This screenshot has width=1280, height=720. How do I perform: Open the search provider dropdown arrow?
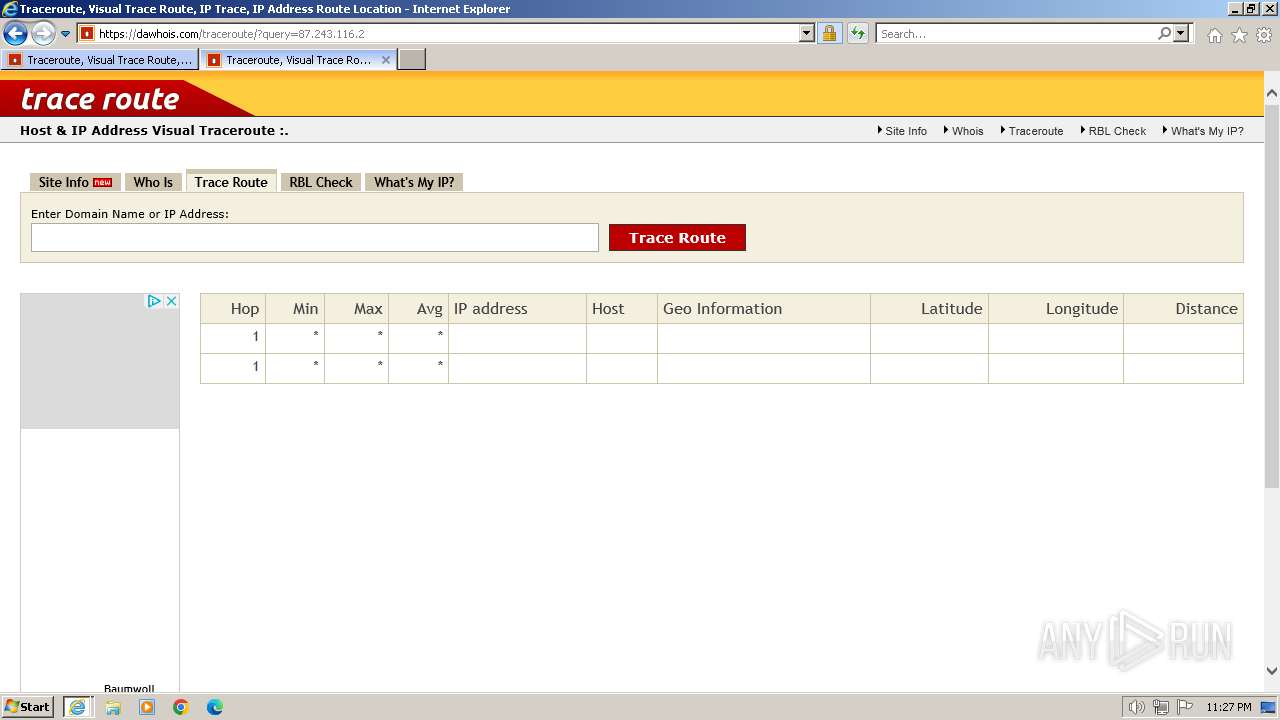click(x=1181, y=33)
